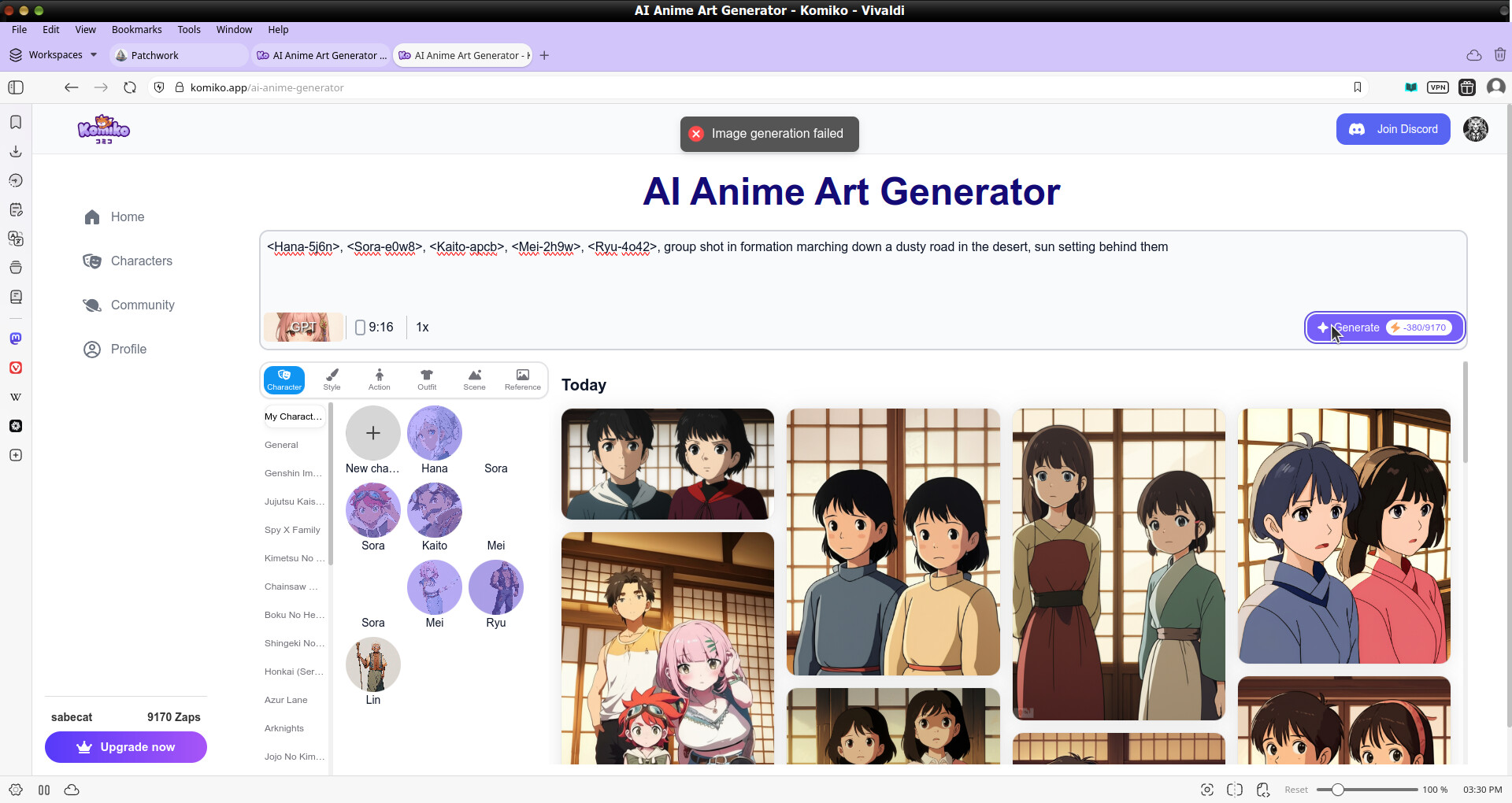Open the Community page

129,305
